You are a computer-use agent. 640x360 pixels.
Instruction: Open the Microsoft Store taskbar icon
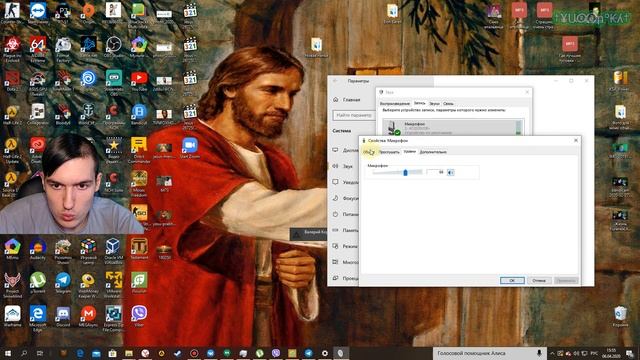[112, 353]
